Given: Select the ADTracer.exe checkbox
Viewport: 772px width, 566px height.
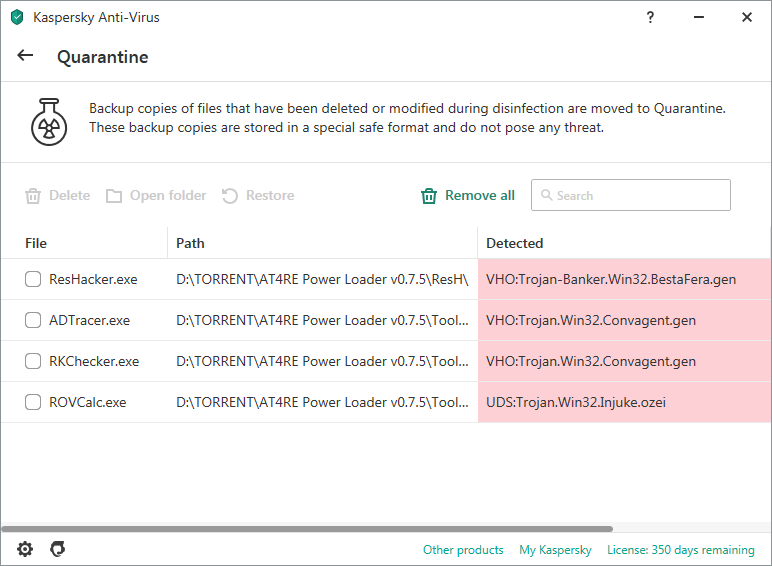Looking at the screenshot, I should 33,320.
